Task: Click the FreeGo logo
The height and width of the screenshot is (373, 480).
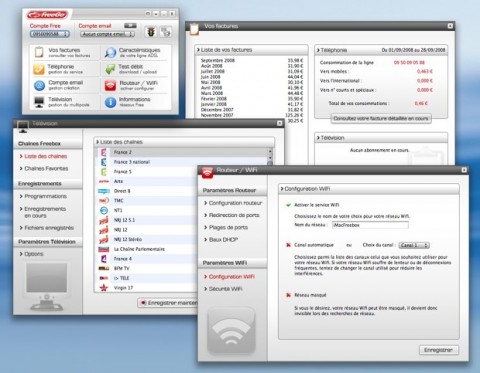Action: (x=48, y=15)
